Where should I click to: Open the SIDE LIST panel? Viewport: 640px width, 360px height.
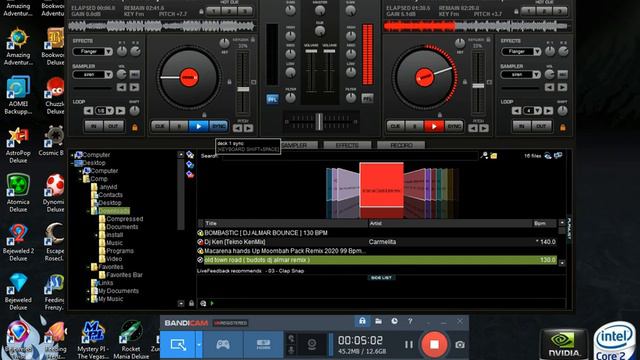click(x=381, y=278)
